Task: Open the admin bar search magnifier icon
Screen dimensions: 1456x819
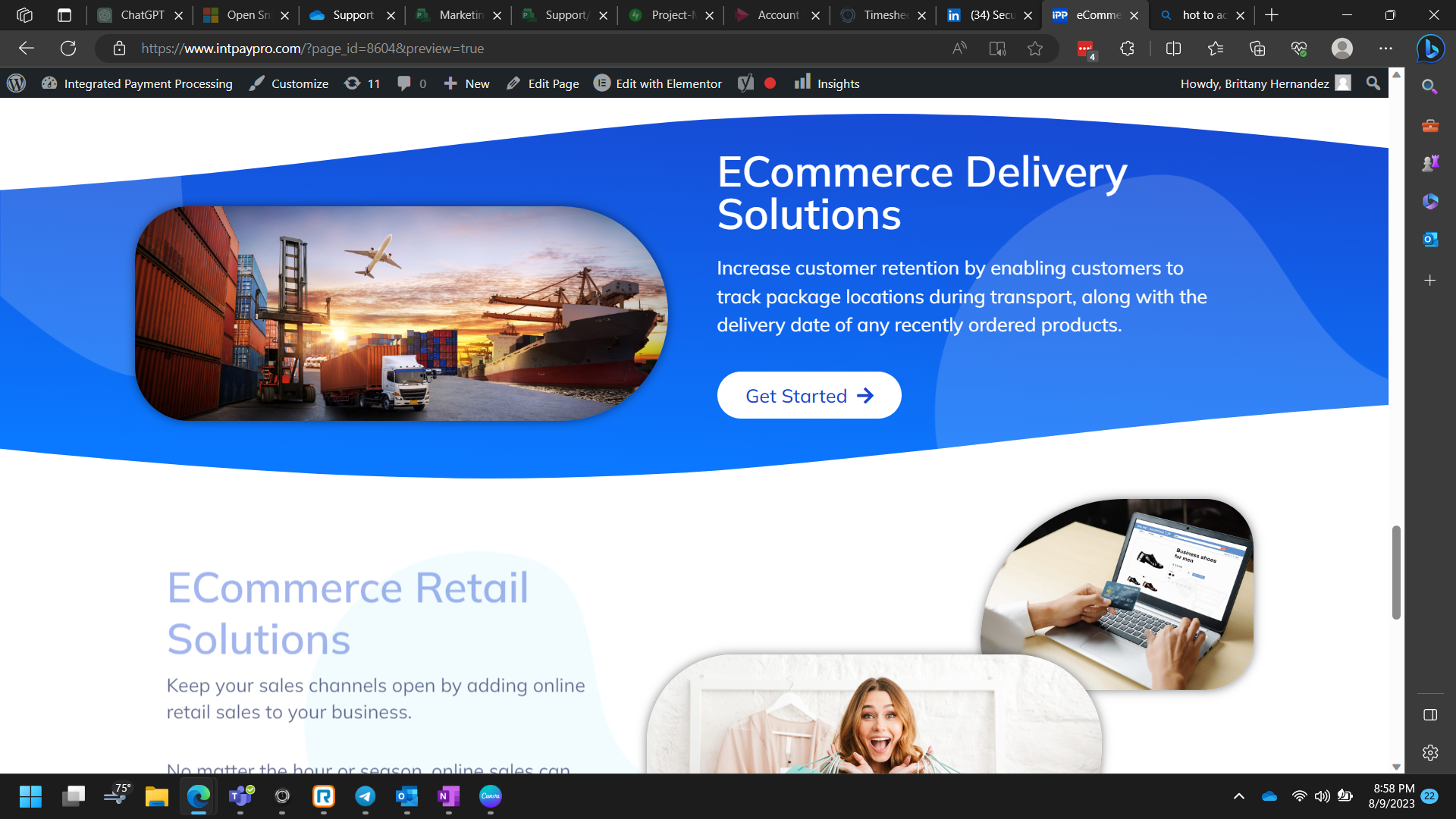Action: [1373, 83]
